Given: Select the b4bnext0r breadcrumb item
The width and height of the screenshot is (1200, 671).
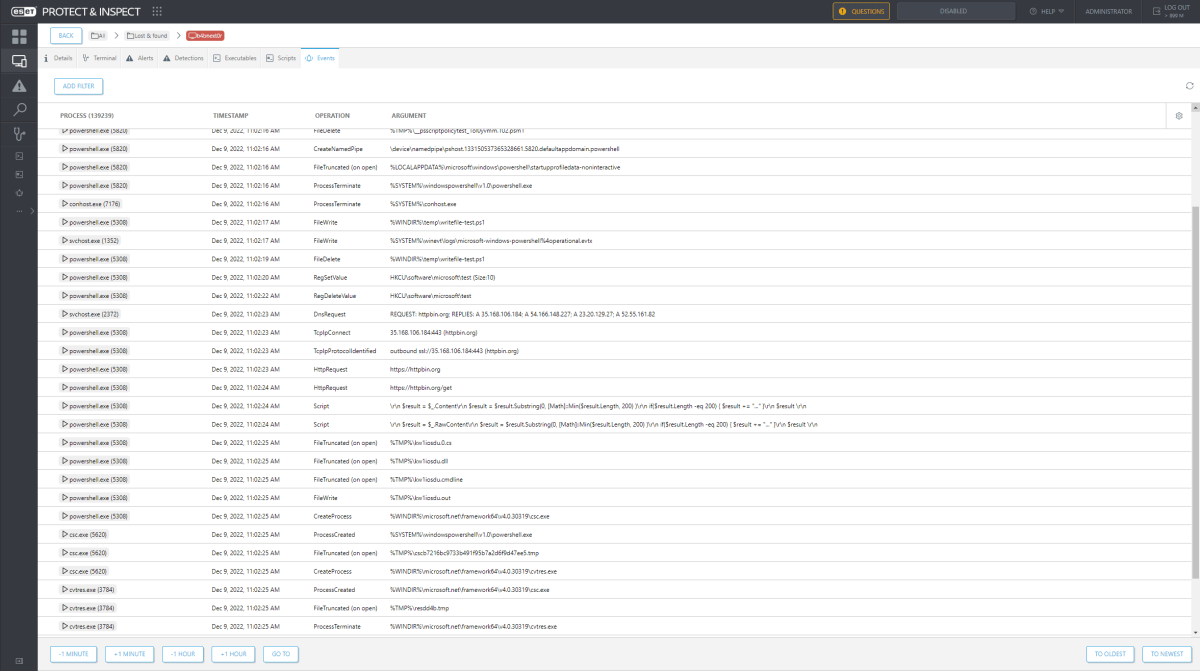Looking at the screenshot, I should point(206,33).
